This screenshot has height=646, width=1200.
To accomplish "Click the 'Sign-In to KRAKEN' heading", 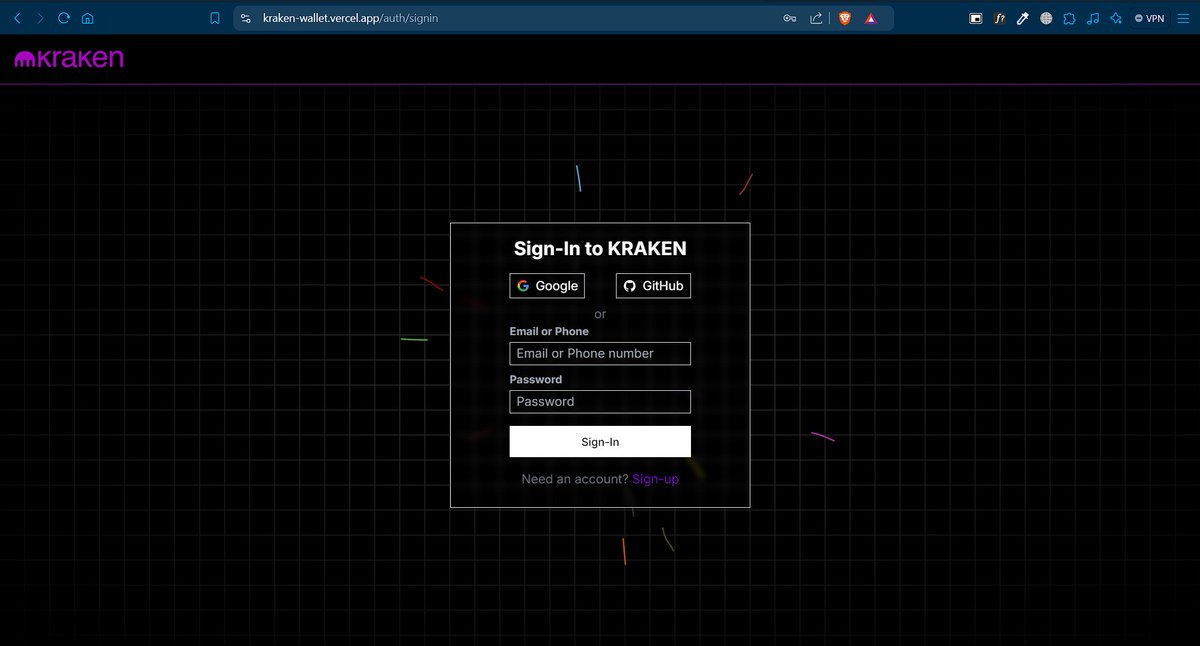I will 600,249.
